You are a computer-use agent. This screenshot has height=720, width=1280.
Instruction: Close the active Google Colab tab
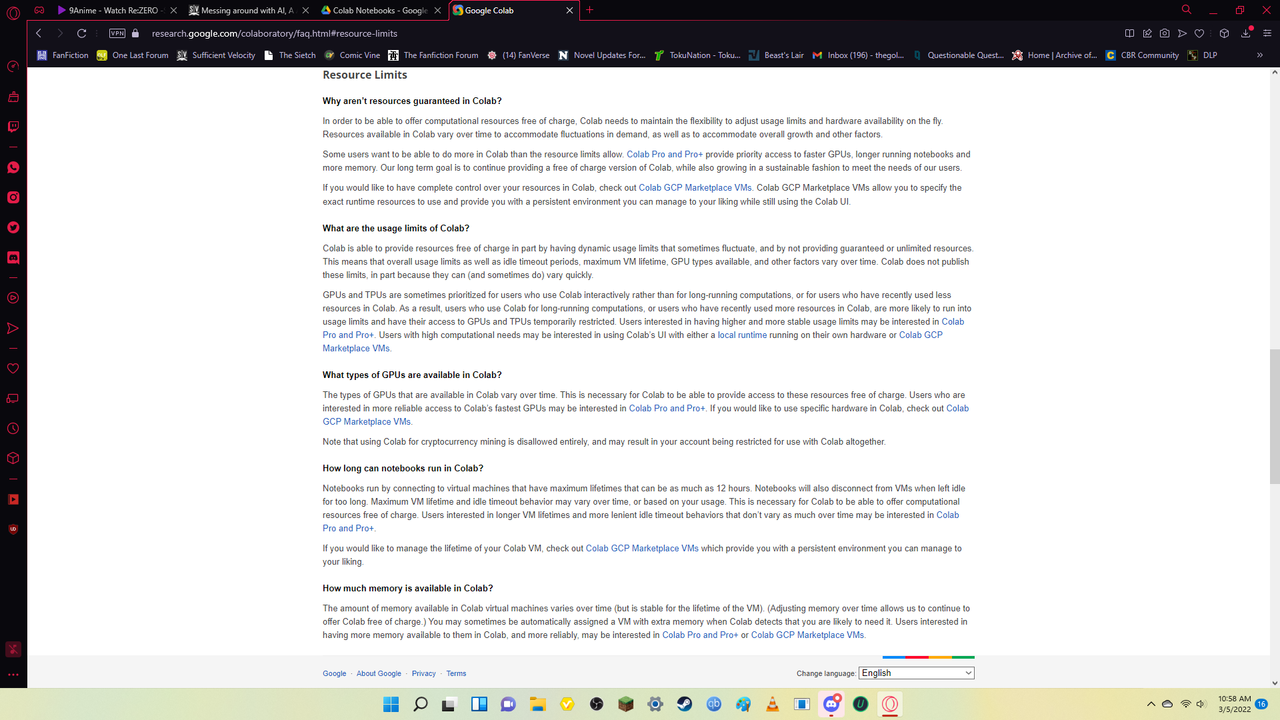(x=570, y=10)
